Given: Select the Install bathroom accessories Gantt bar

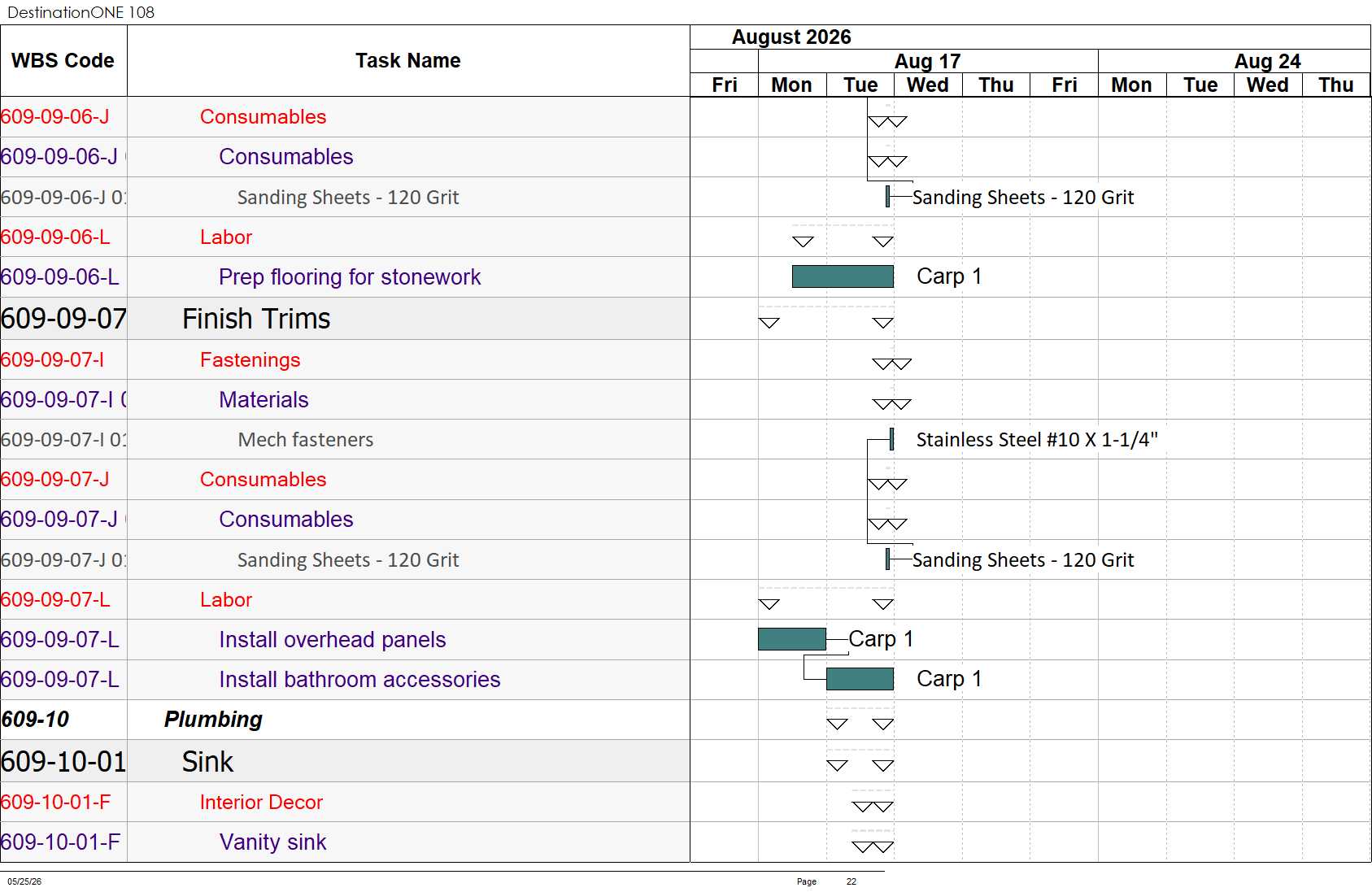Looking at the screenshot, I should click(860, 679).
